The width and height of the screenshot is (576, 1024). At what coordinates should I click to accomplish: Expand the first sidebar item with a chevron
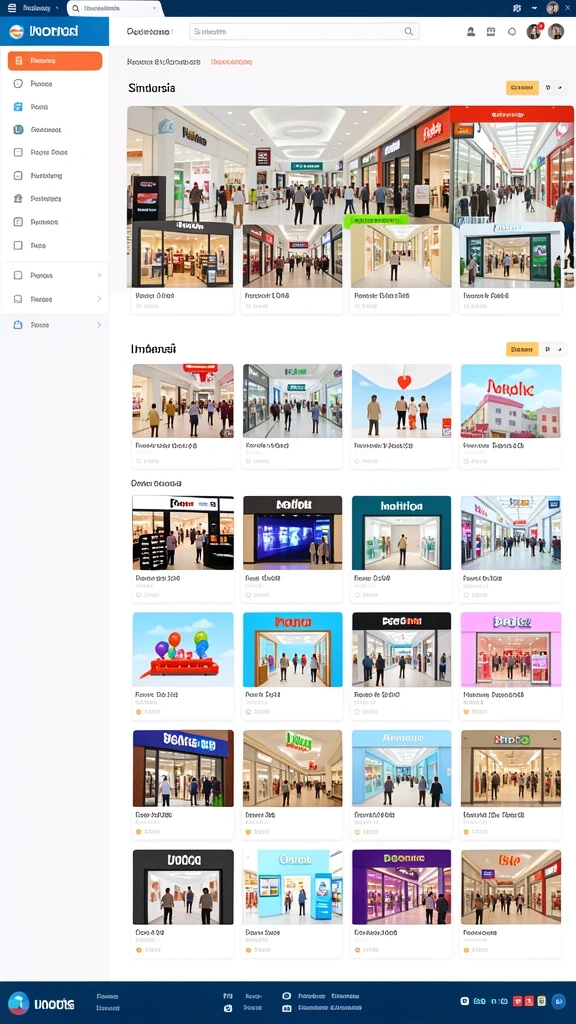55,276
